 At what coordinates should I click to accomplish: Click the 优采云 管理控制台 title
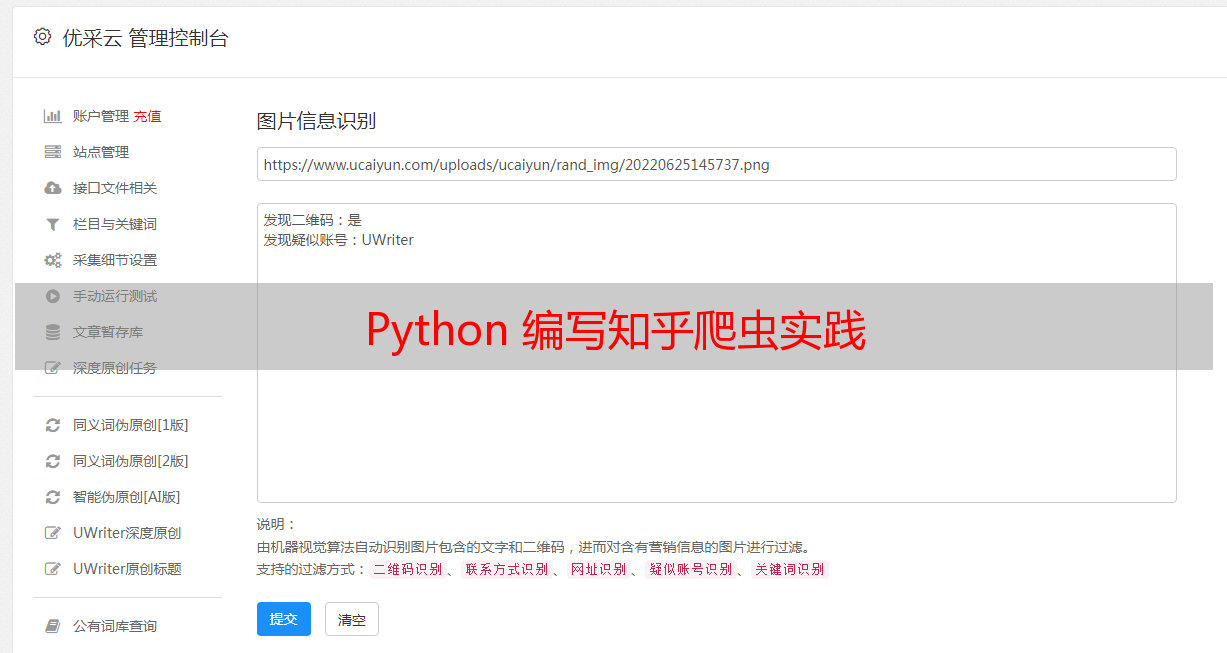[145, 38]
